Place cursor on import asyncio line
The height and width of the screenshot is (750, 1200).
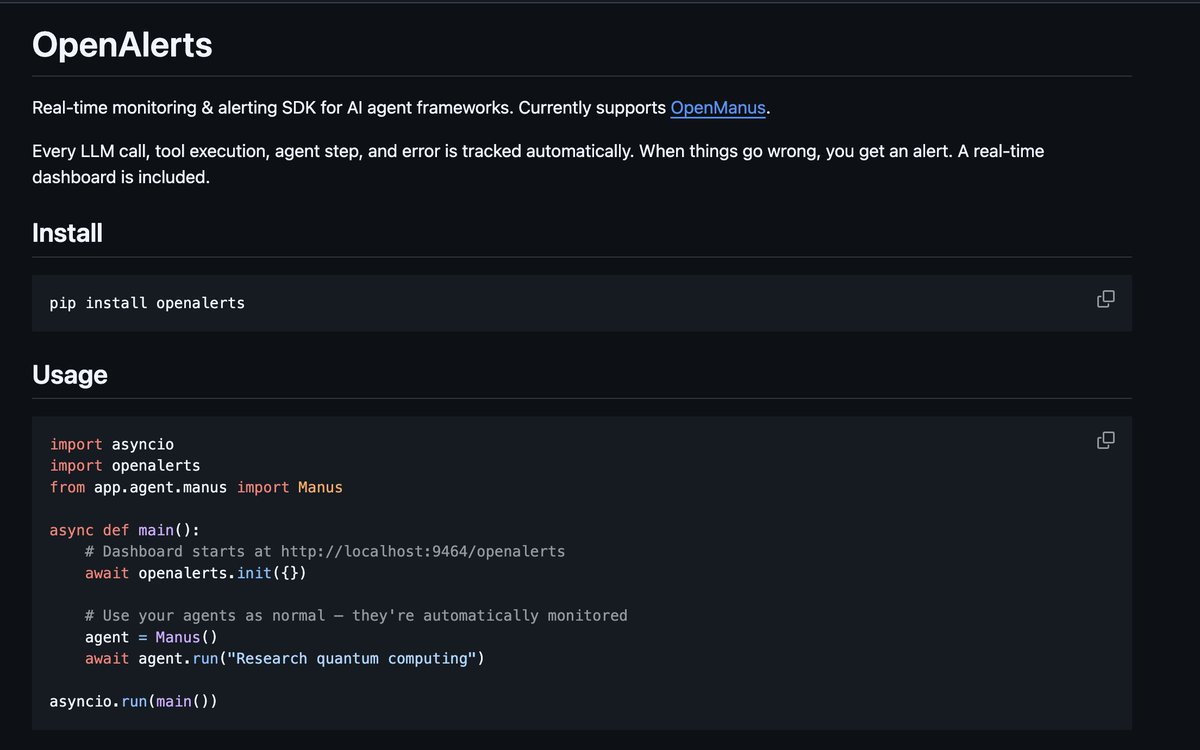[112, 444]
